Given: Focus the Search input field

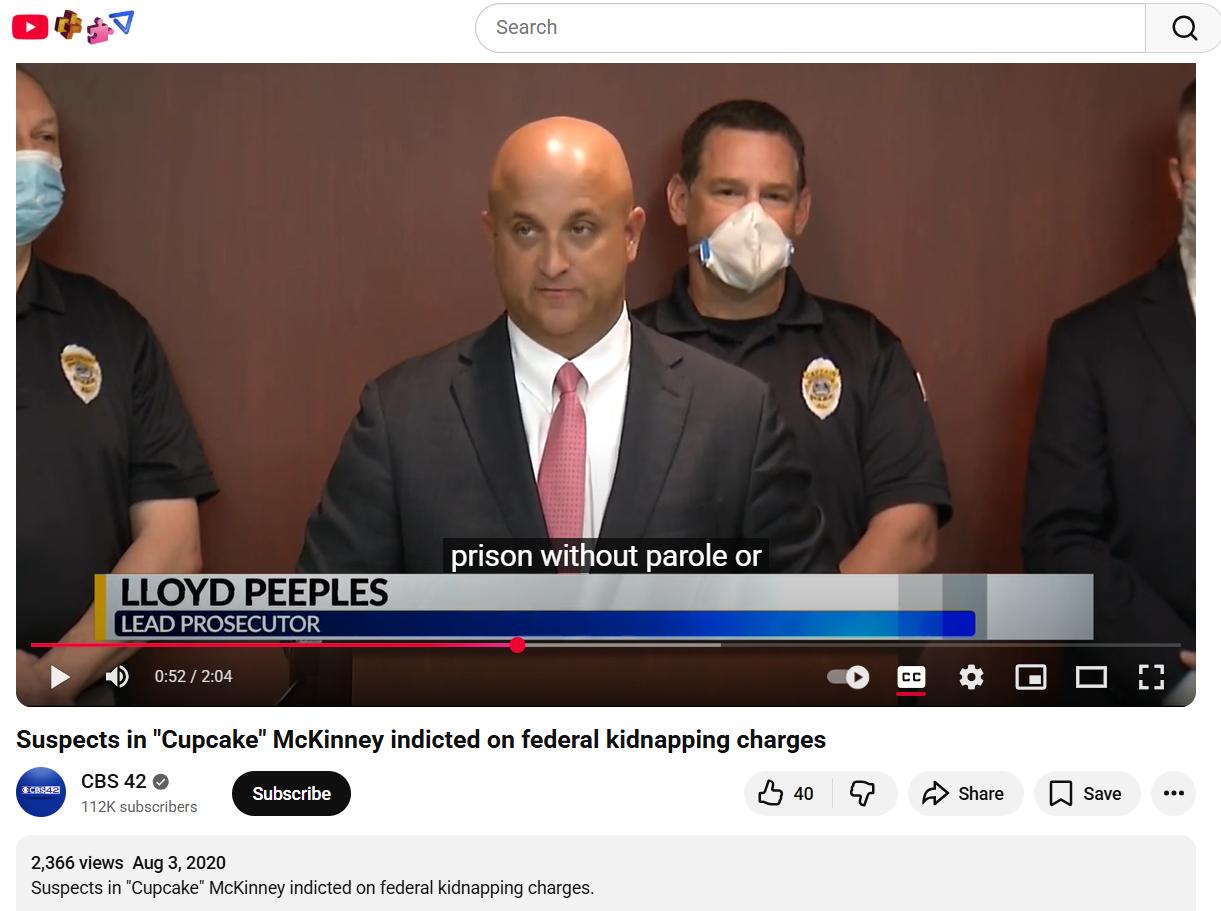Looking at the screenshot, I should [x=810, y=28].
